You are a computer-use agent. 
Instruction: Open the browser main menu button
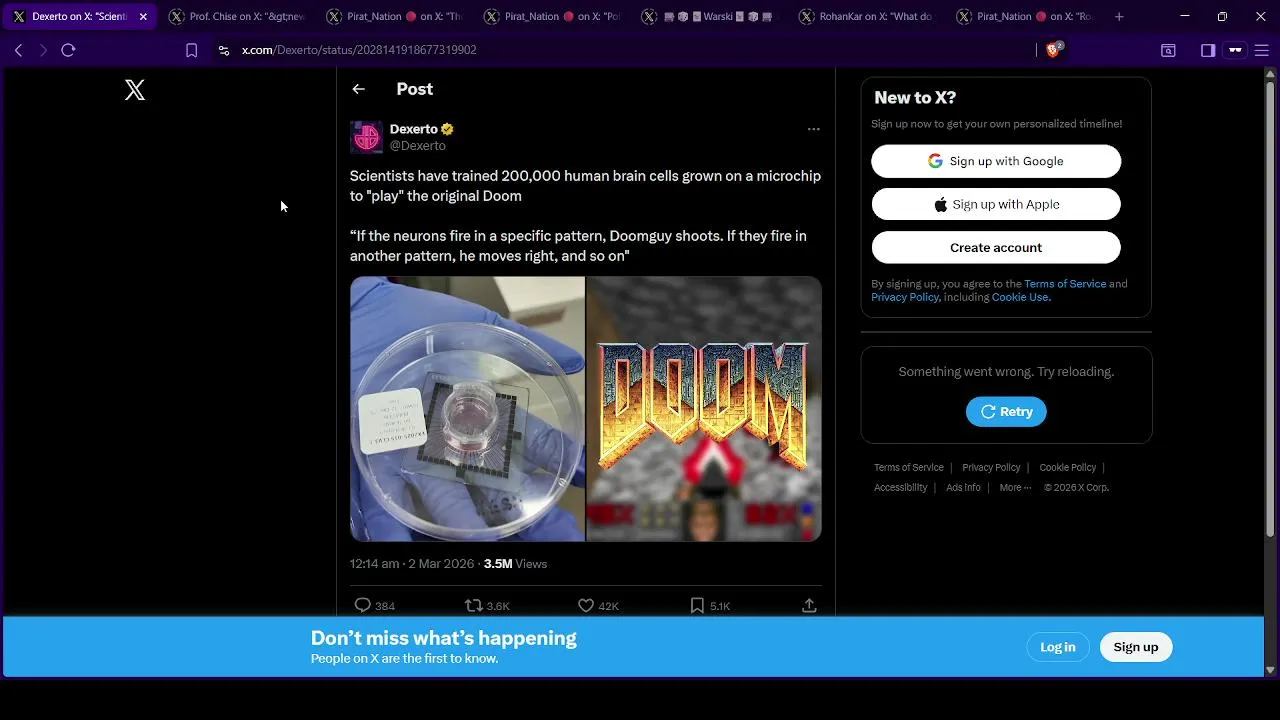pyautogui.click(x=1260, y=50)
